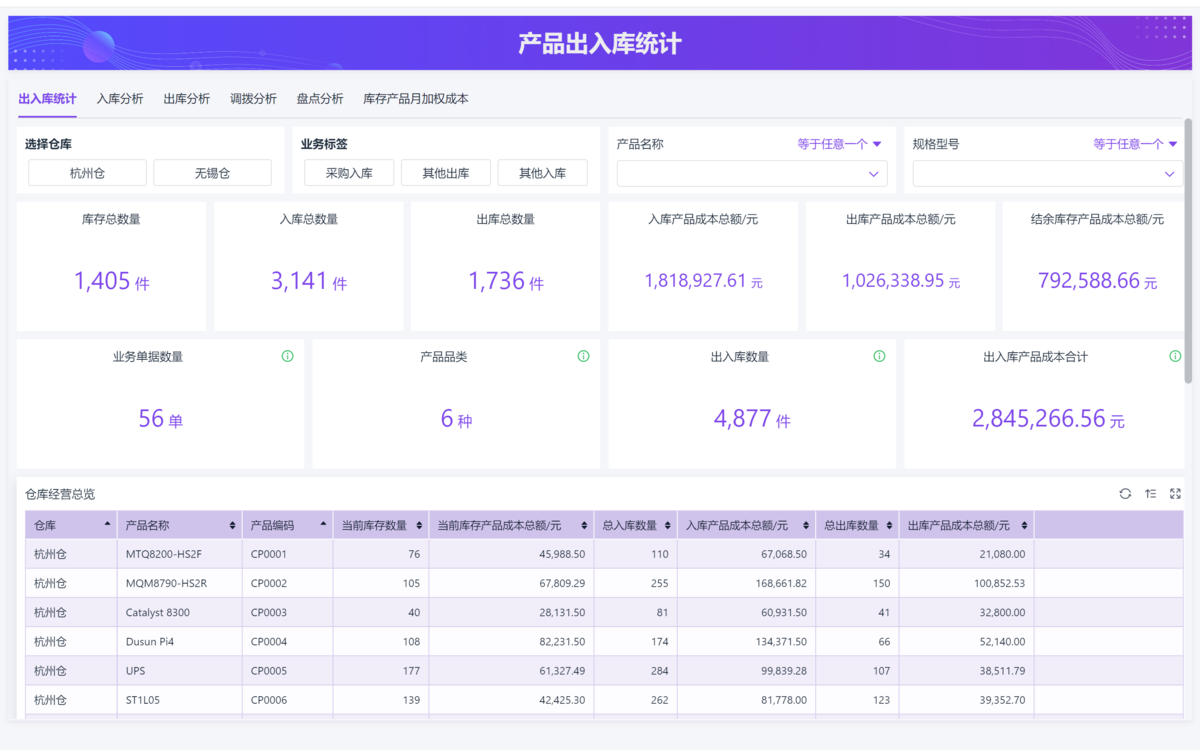Switch to the 入库分析 tab
Image resolution: width=1200 pixels, height=750 pixels.
(x=120, y=99)
